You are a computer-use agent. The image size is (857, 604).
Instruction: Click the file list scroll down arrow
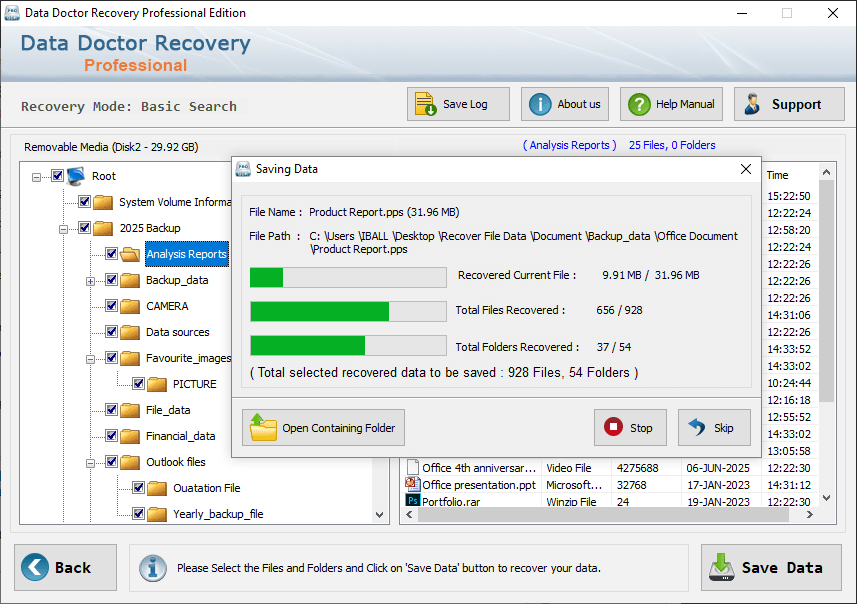826,497
